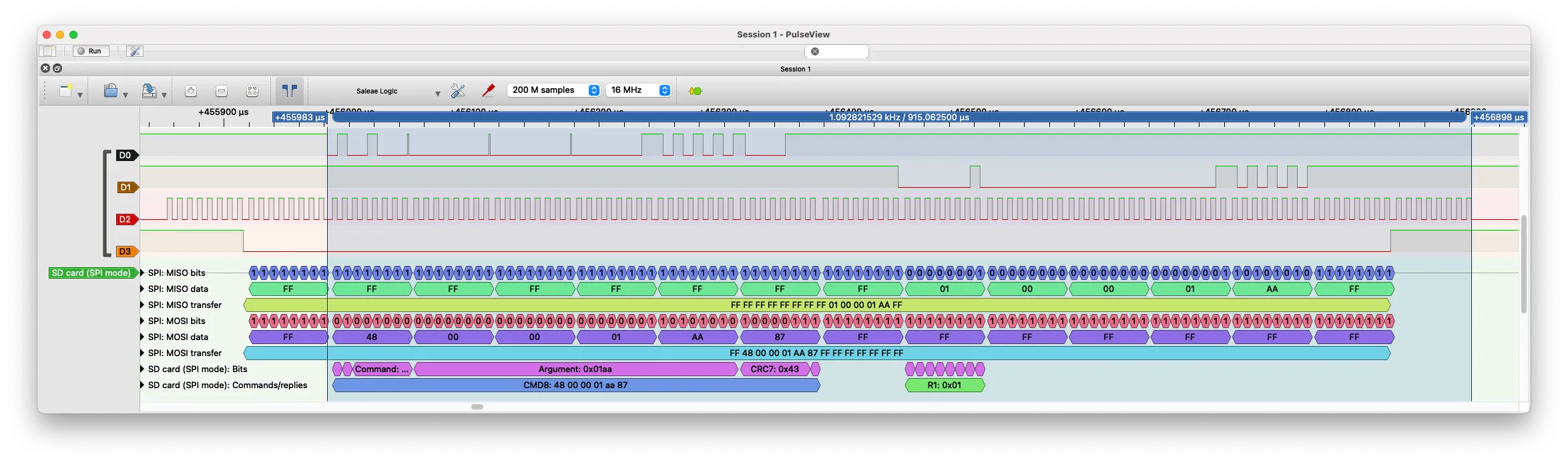1568x463 pixels.
Task: Click the MISO data AA annotation
Action: (x=1272, y=289)
